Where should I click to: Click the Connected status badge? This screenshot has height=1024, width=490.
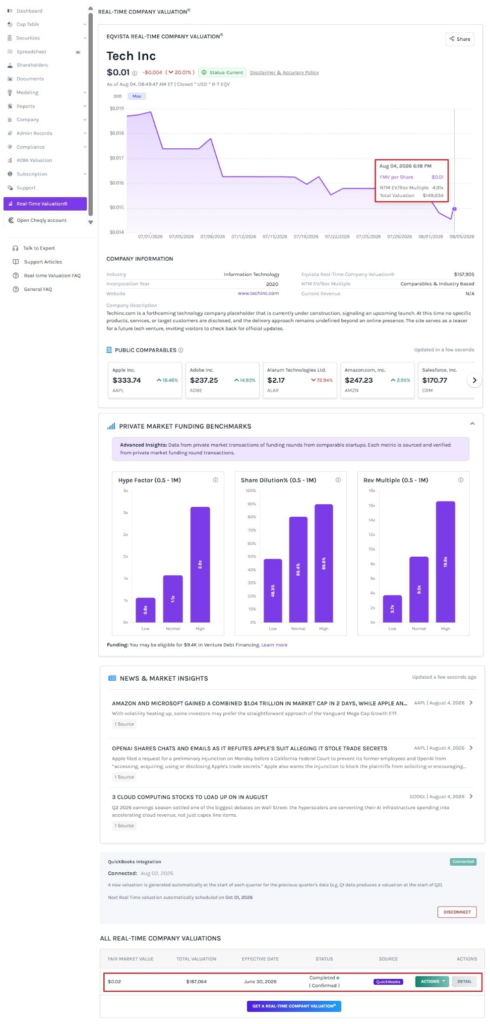(x=463, y=862)
